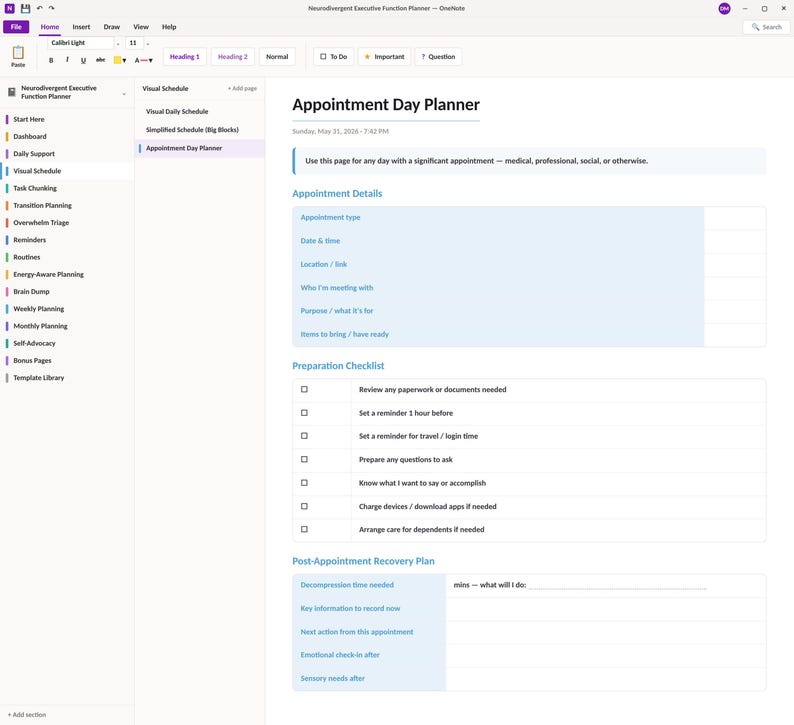The height and width of the screenshot is (725, 794).
Task: Save using the floppy disk icon
Action: [x=25, y=8]
